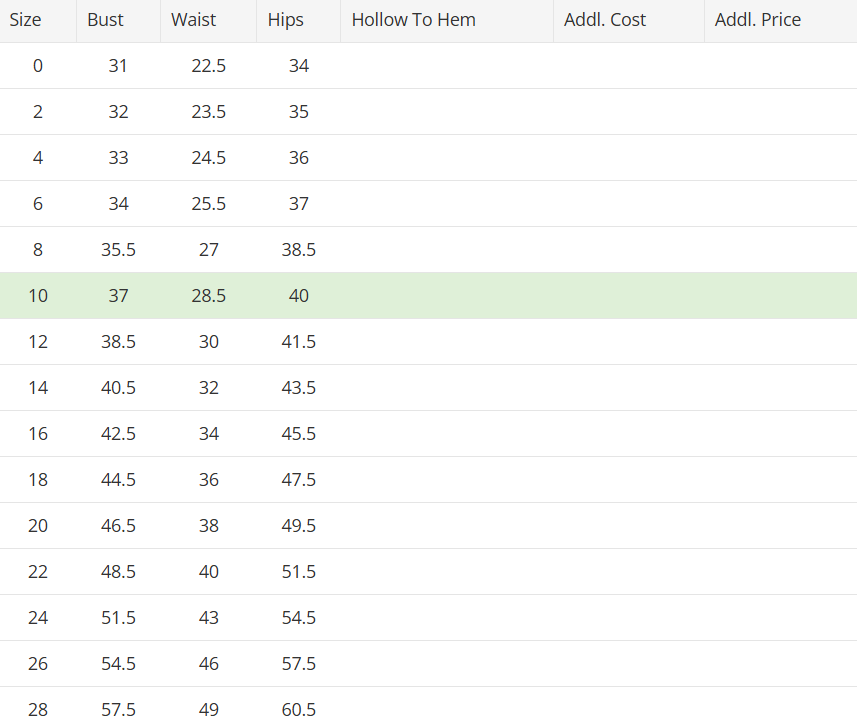
Task: Click Addl. Price cell for size 28
Action: point(780,707)
